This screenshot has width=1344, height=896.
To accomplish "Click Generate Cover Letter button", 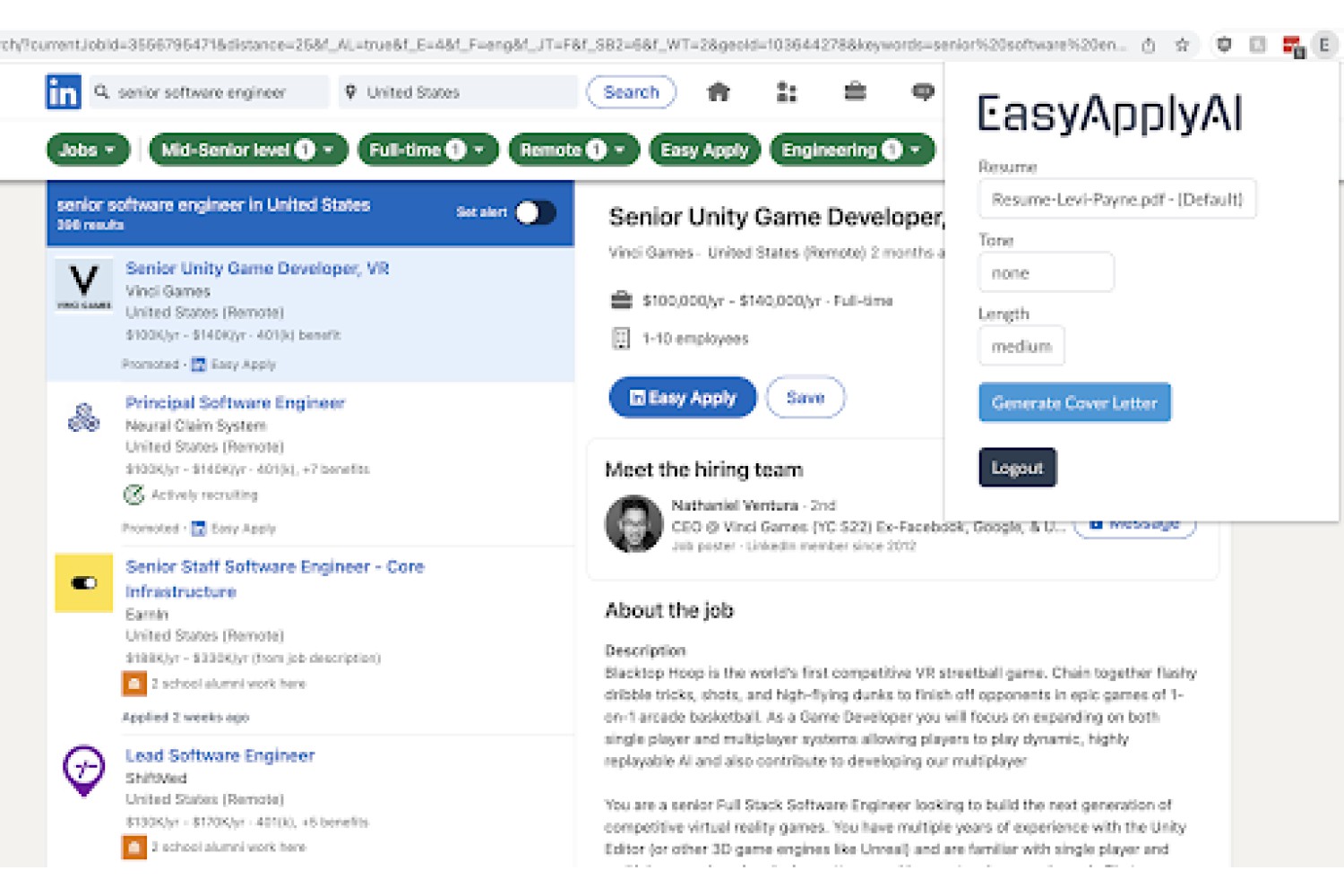I will coord(1074,403).
